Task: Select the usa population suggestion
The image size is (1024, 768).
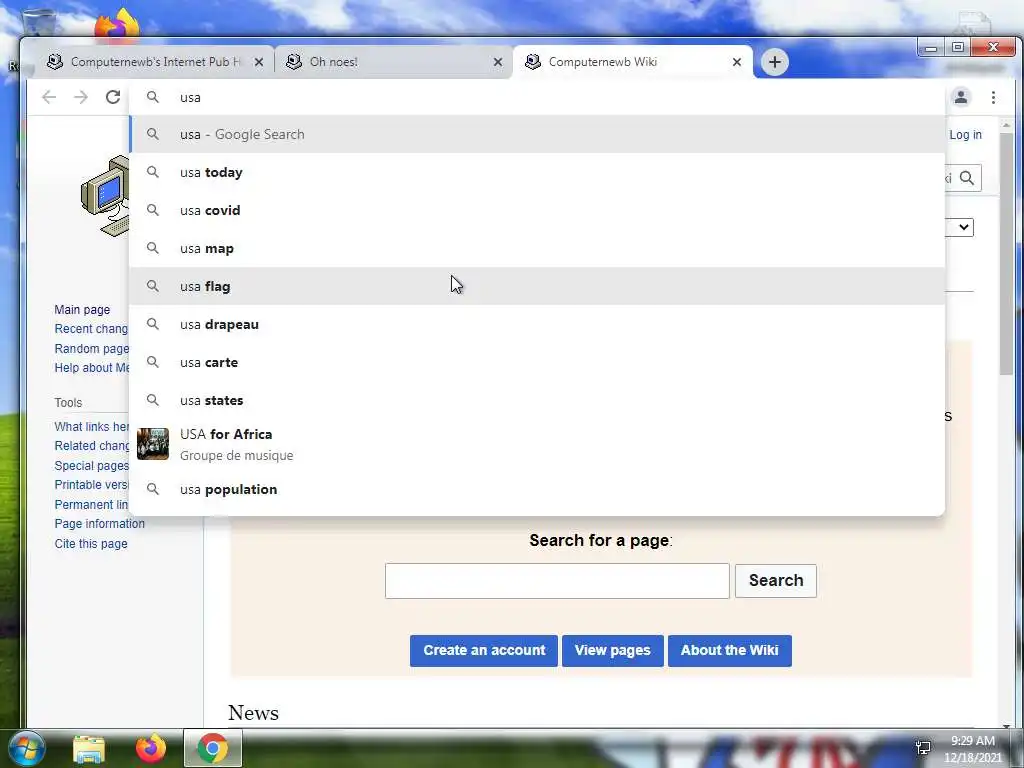Action: click(x=537, y=489)
